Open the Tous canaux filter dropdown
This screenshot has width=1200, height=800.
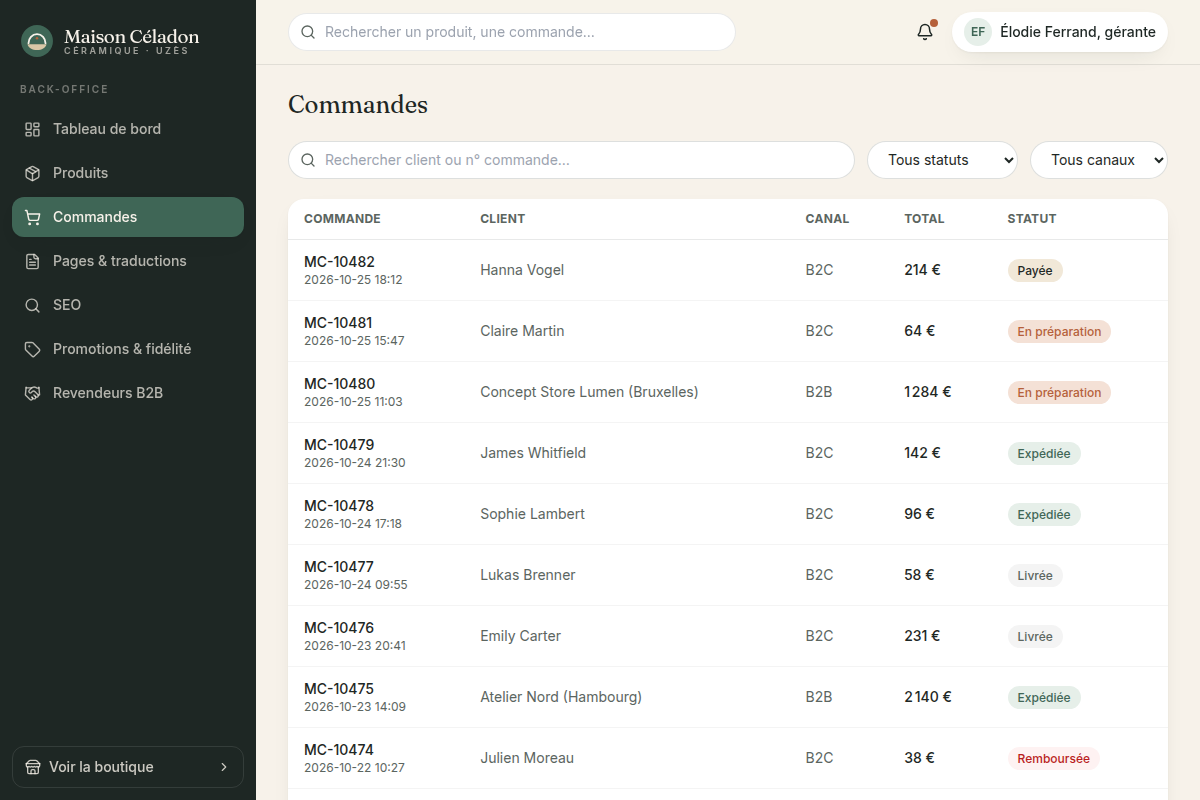coord(1099,160)
